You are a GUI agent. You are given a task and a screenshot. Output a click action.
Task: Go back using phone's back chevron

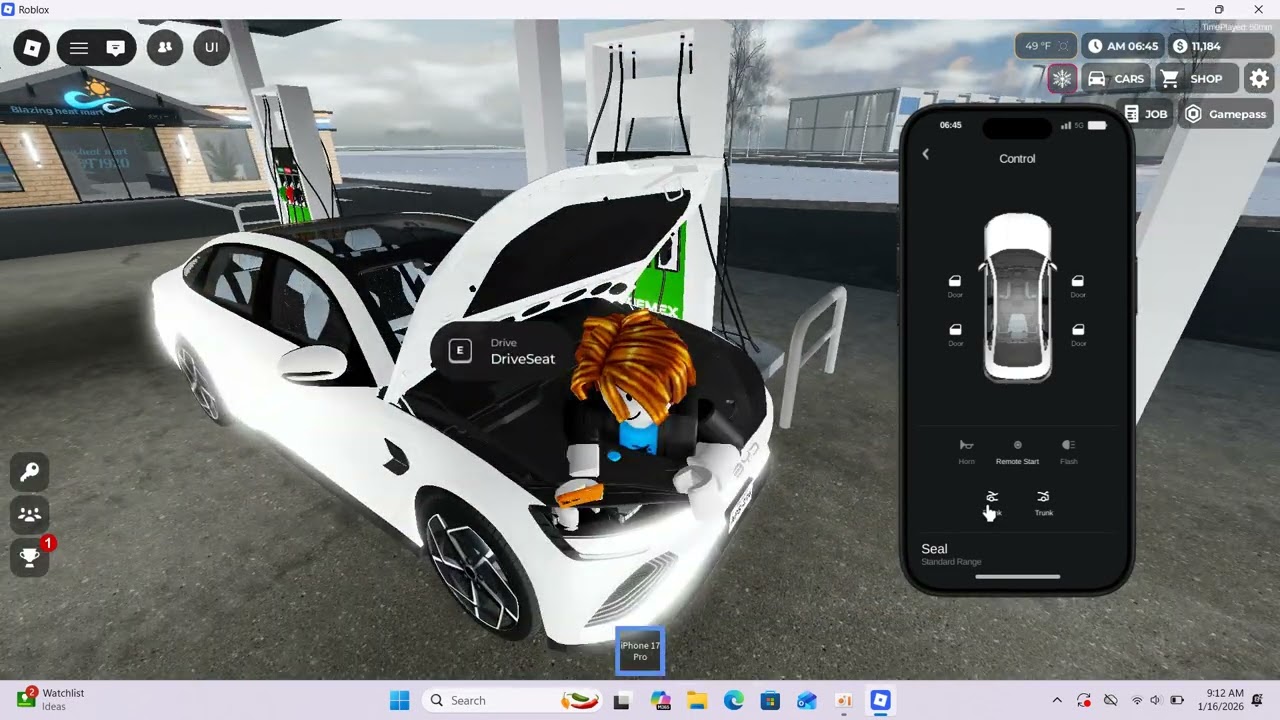pos(926,154)
